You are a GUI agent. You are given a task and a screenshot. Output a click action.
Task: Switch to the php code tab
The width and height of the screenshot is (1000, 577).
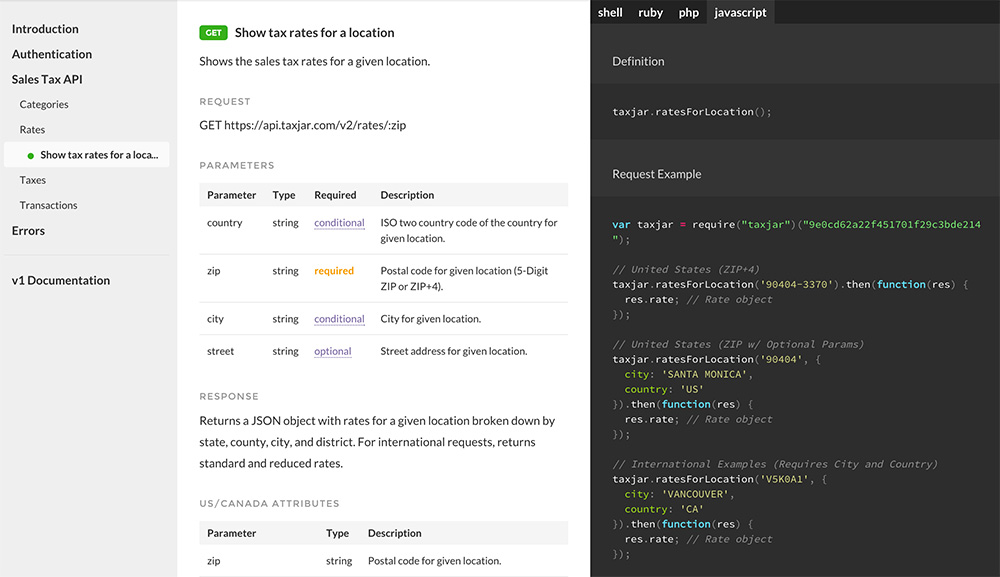pyautogui.click(x=688, y=12)
